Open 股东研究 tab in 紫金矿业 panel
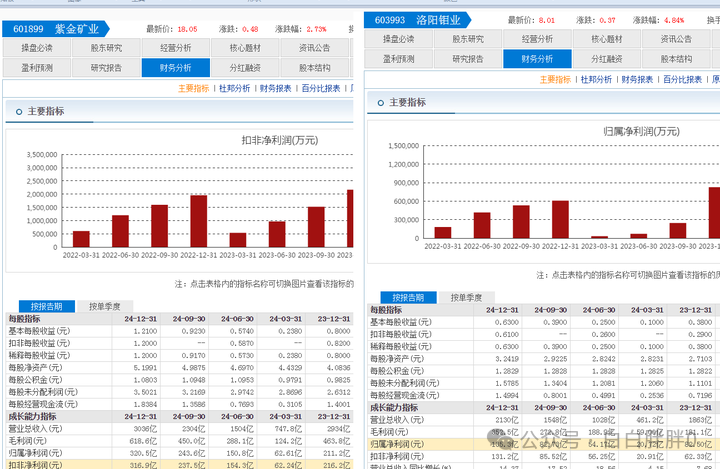 point(106,48)
